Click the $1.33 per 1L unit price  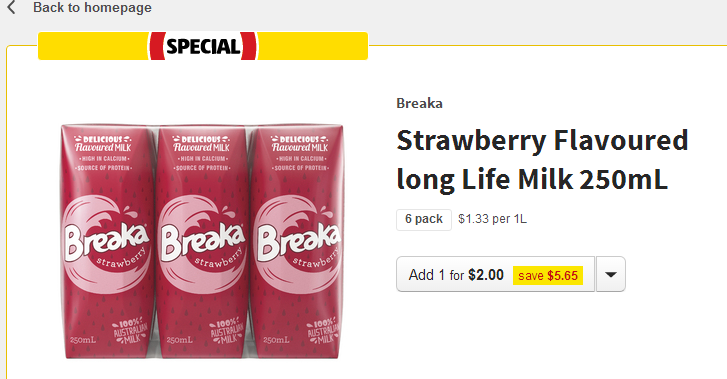point(492,219)
